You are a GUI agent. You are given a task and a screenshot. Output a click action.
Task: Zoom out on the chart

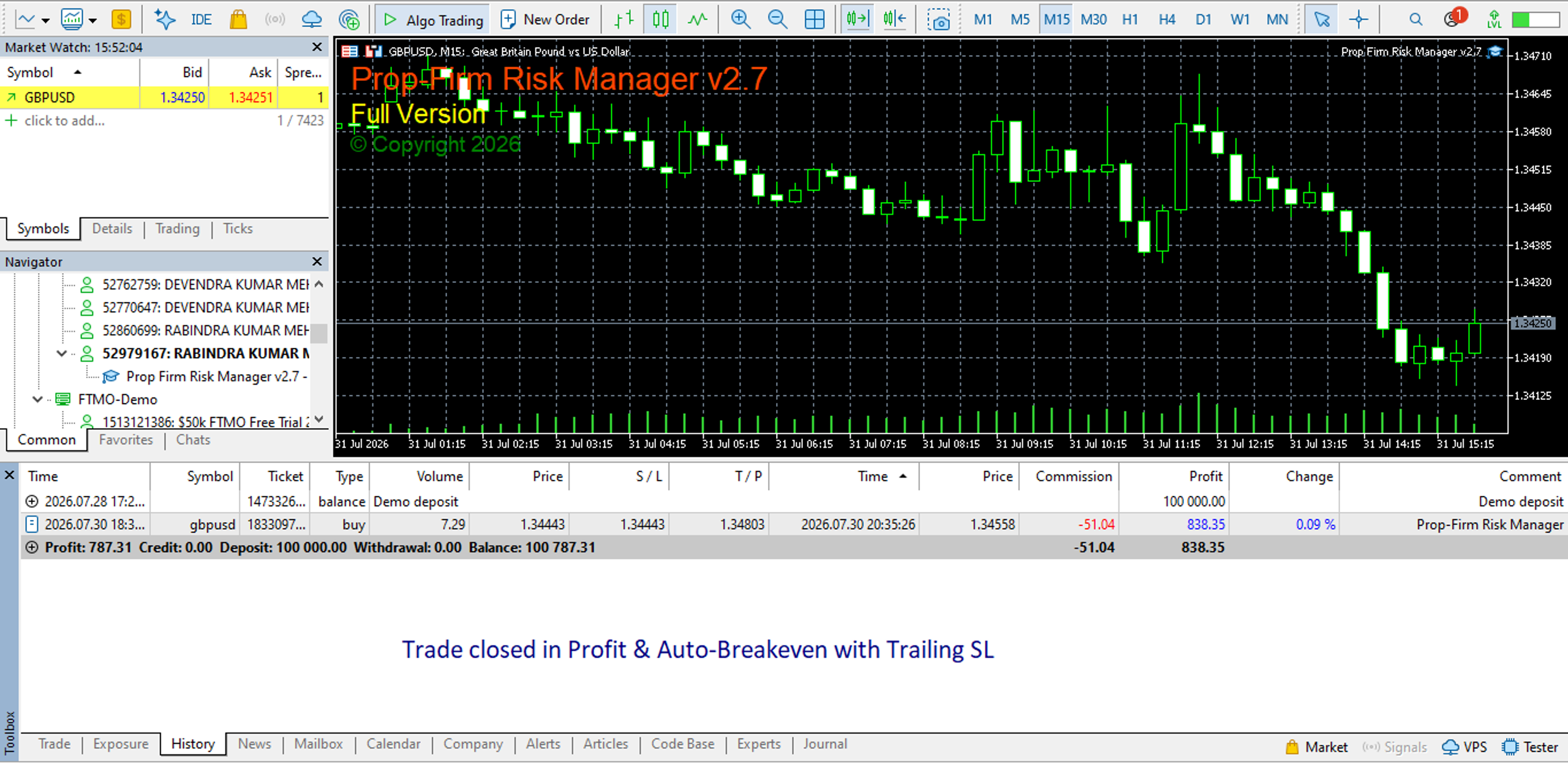point(778,20)
